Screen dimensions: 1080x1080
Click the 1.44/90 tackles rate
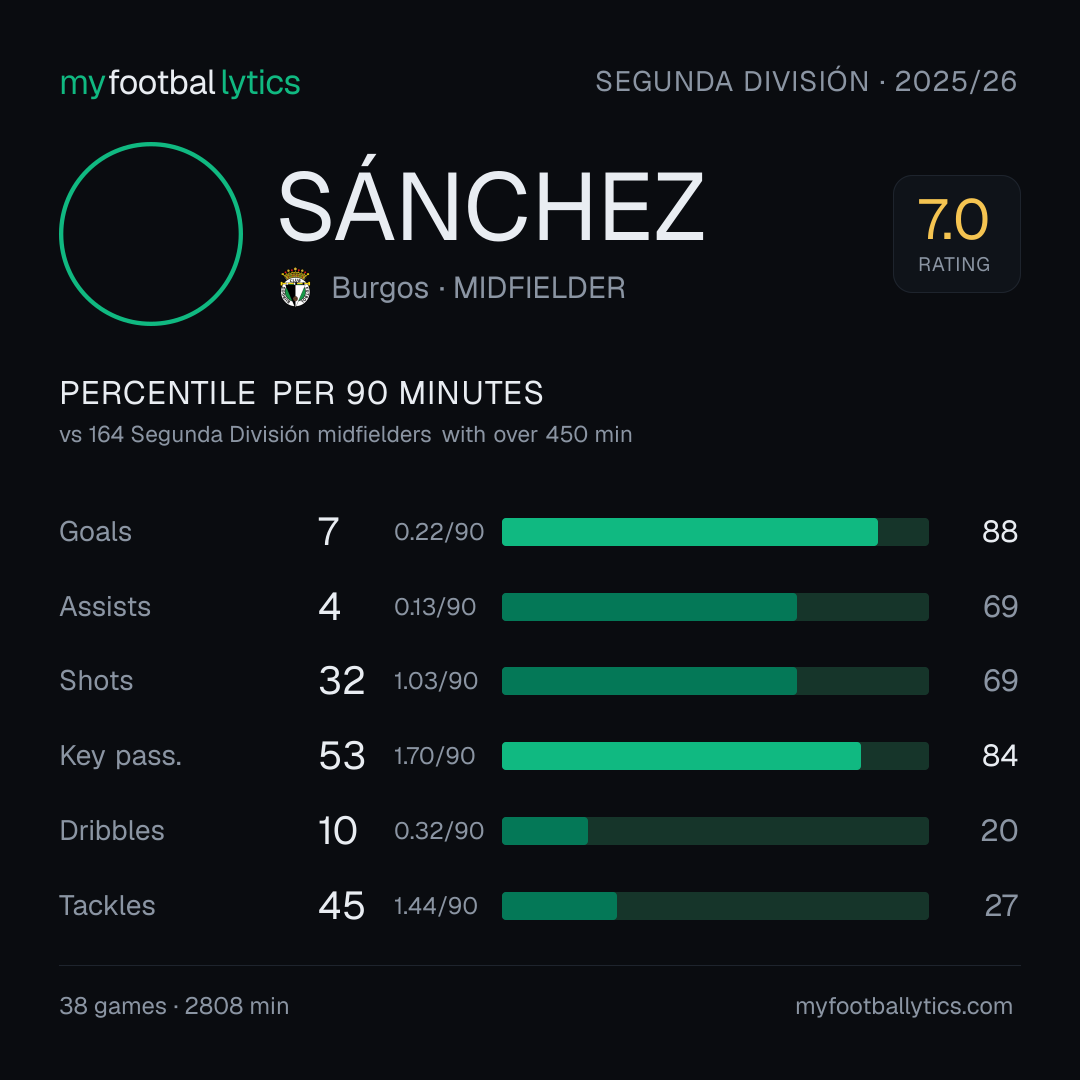coord(435,906)
